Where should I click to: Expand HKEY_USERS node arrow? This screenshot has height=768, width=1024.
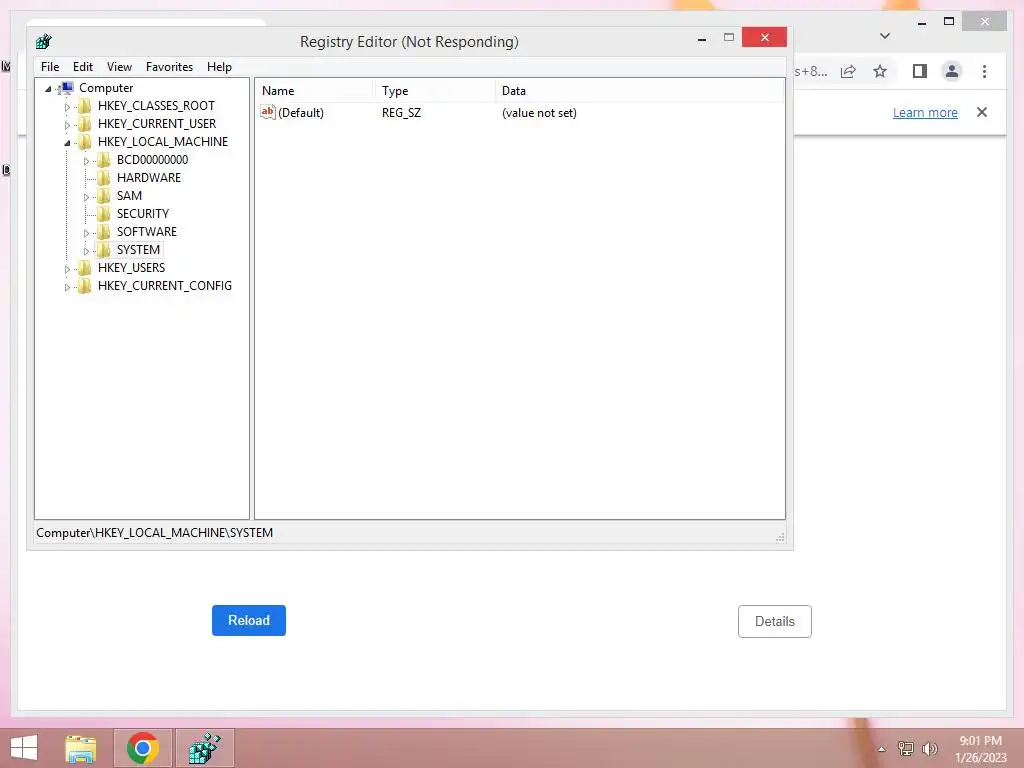tap(67, 268)
